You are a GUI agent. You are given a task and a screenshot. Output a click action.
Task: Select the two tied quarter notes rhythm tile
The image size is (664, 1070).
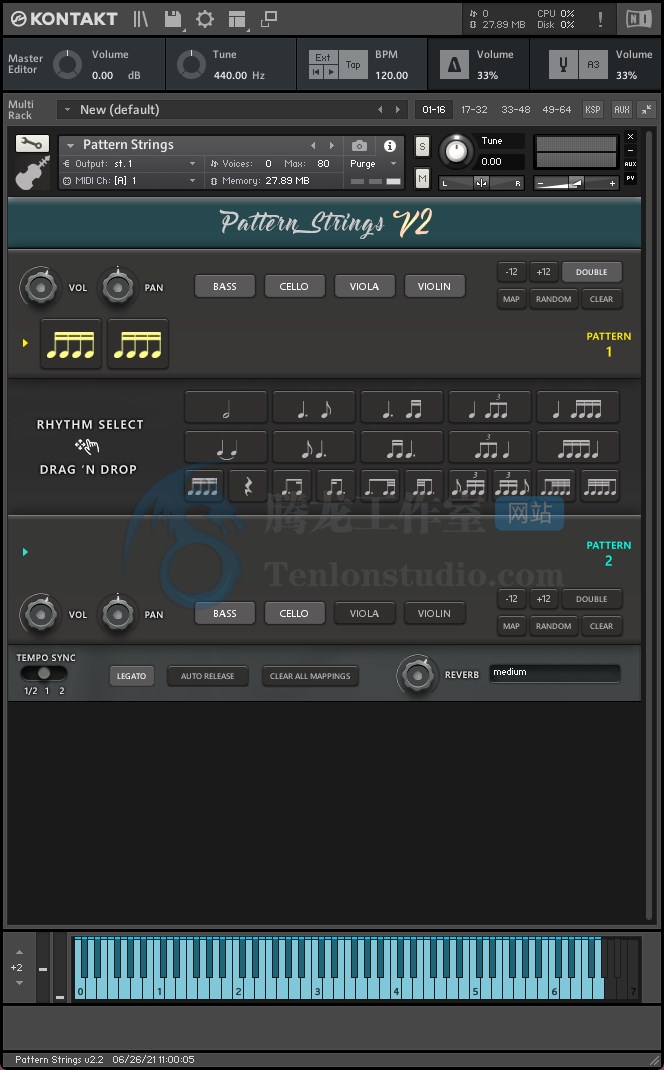226,448
